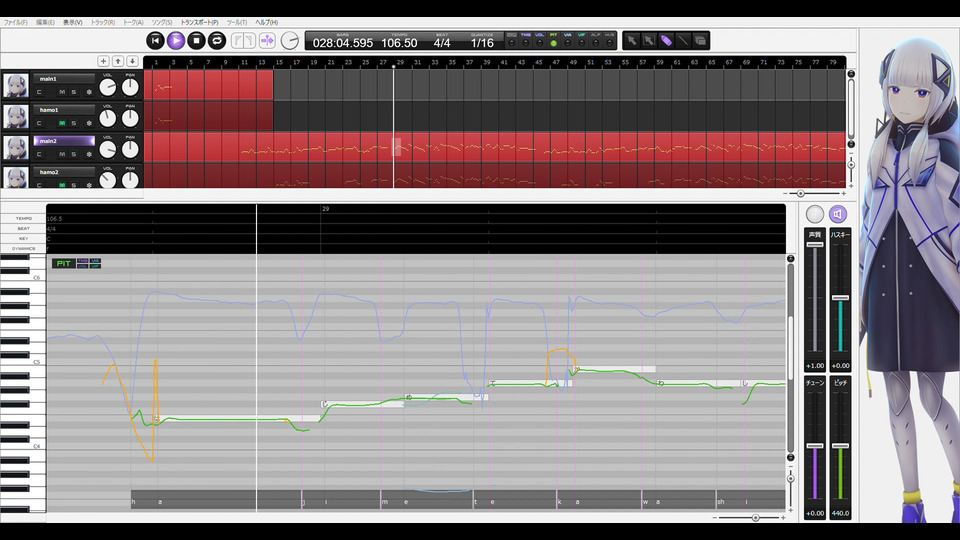Open settings gear on main1 track
Viewport: 960px width, 540px height.
[x=89, y=92]
